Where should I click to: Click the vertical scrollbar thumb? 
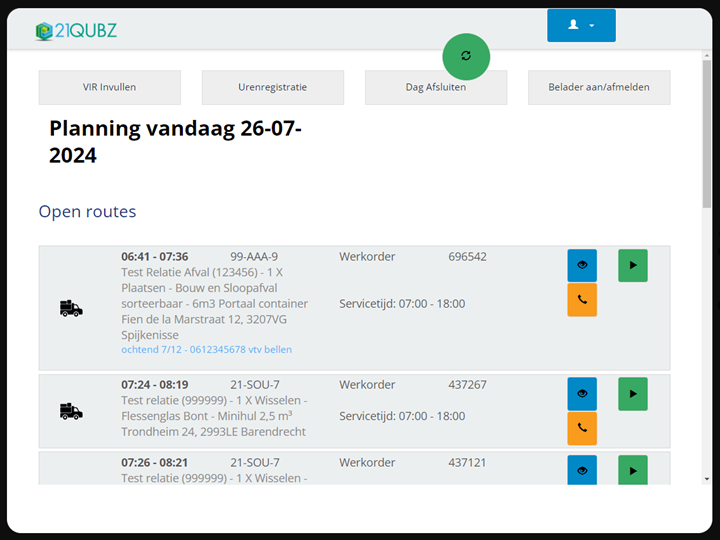[x=707, y=133]
